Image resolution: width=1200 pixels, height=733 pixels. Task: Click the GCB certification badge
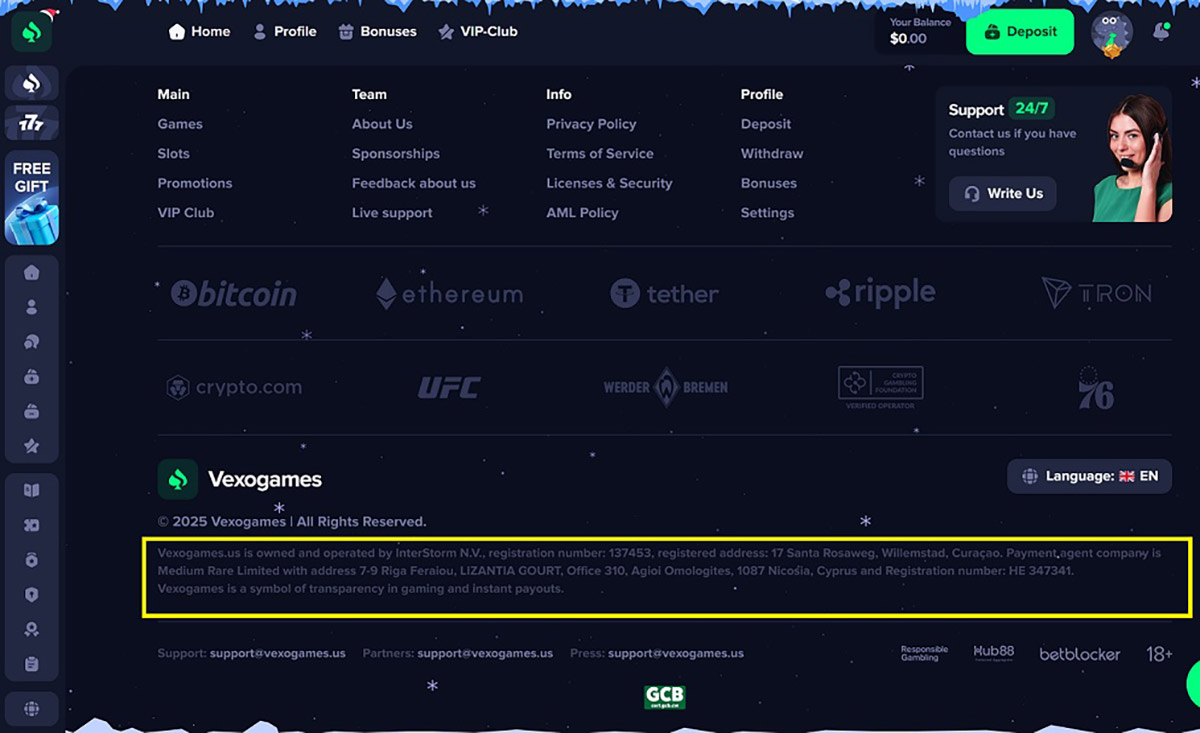(x=665, y=697)
